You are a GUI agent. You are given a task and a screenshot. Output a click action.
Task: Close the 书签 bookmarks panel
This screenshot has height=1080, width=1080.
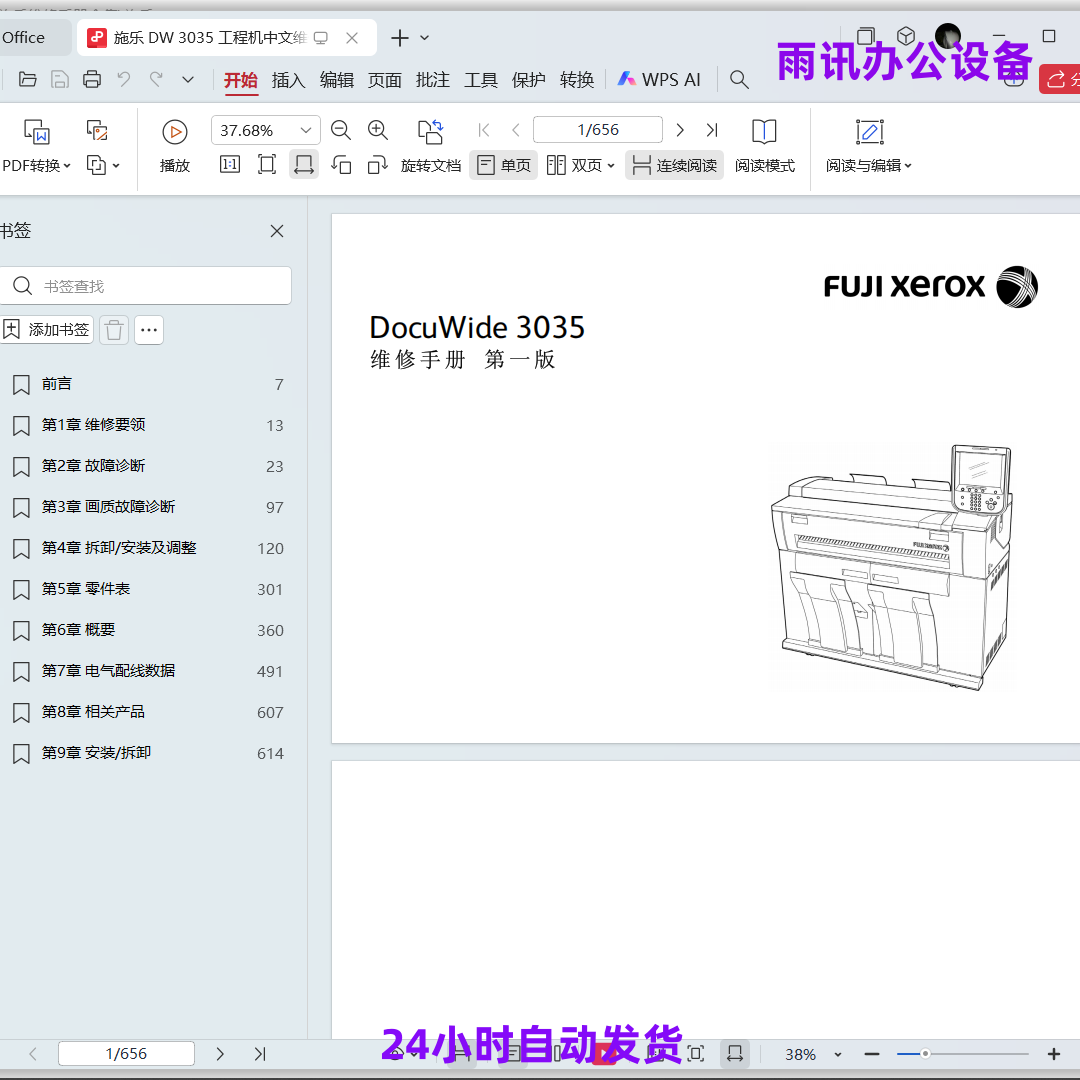(277, 231)
